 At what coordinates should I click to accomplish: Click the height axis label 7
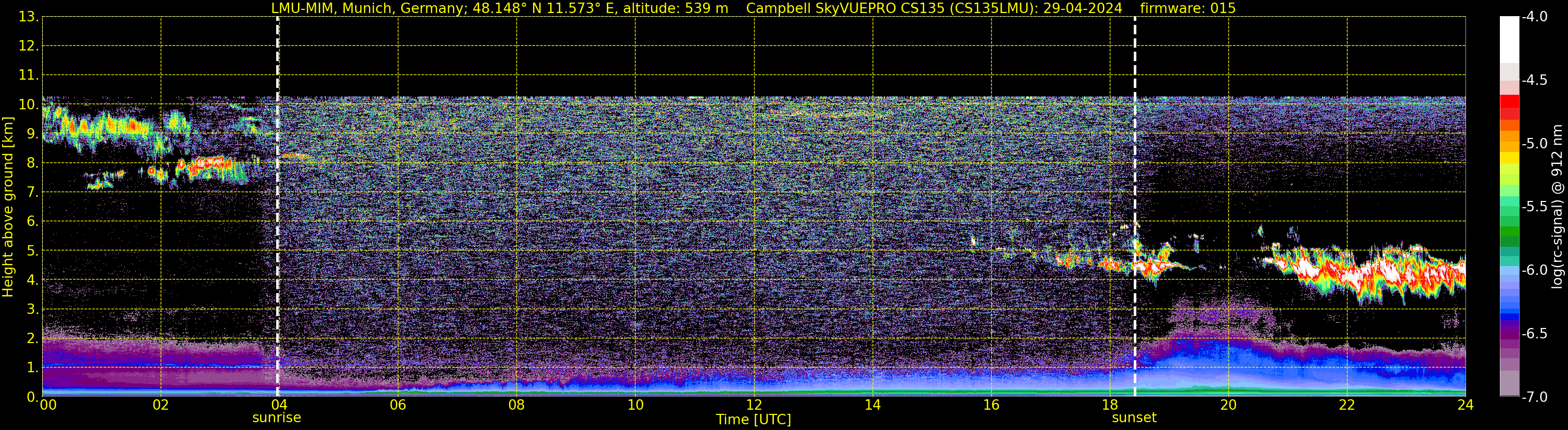click(x=32, y=192)
